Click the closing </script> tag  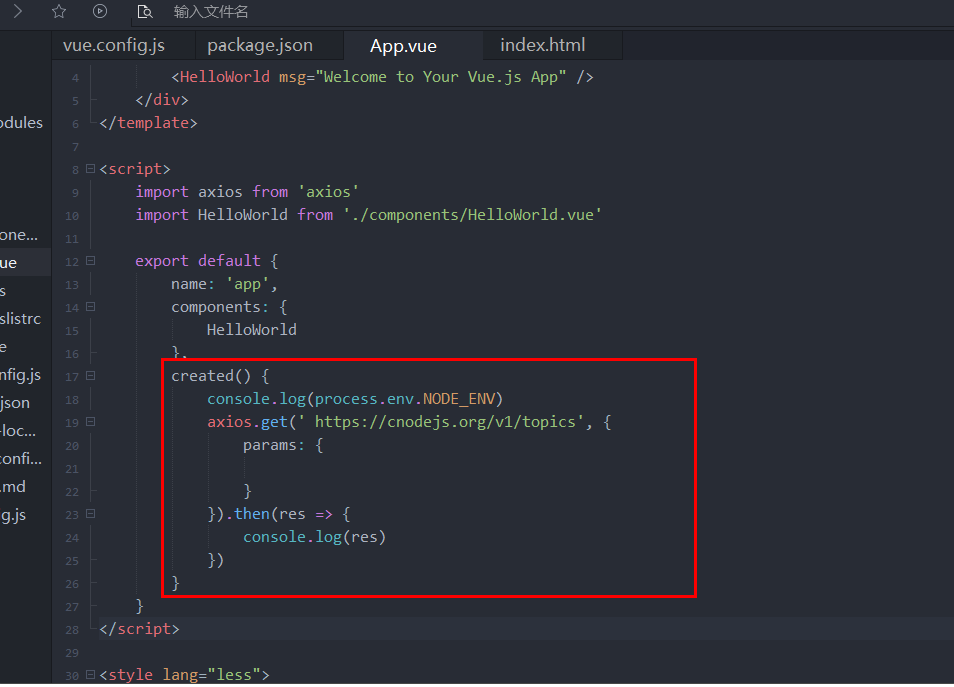click(139, 629)
